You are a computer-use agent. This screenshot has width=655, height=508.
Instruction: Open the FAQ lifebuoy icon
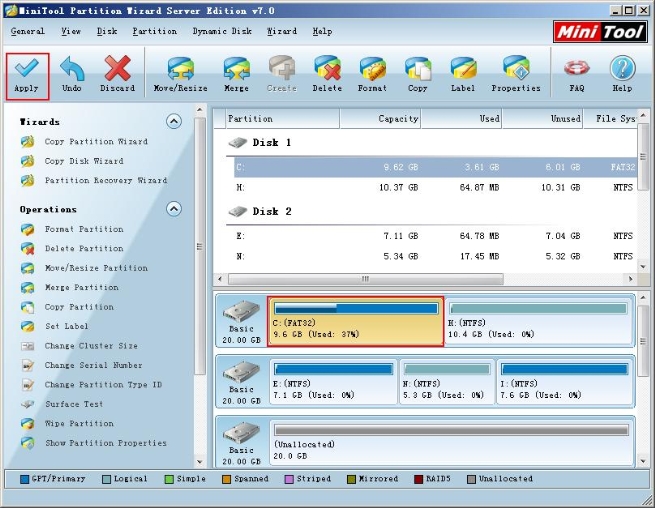click(x=576, y=75)
